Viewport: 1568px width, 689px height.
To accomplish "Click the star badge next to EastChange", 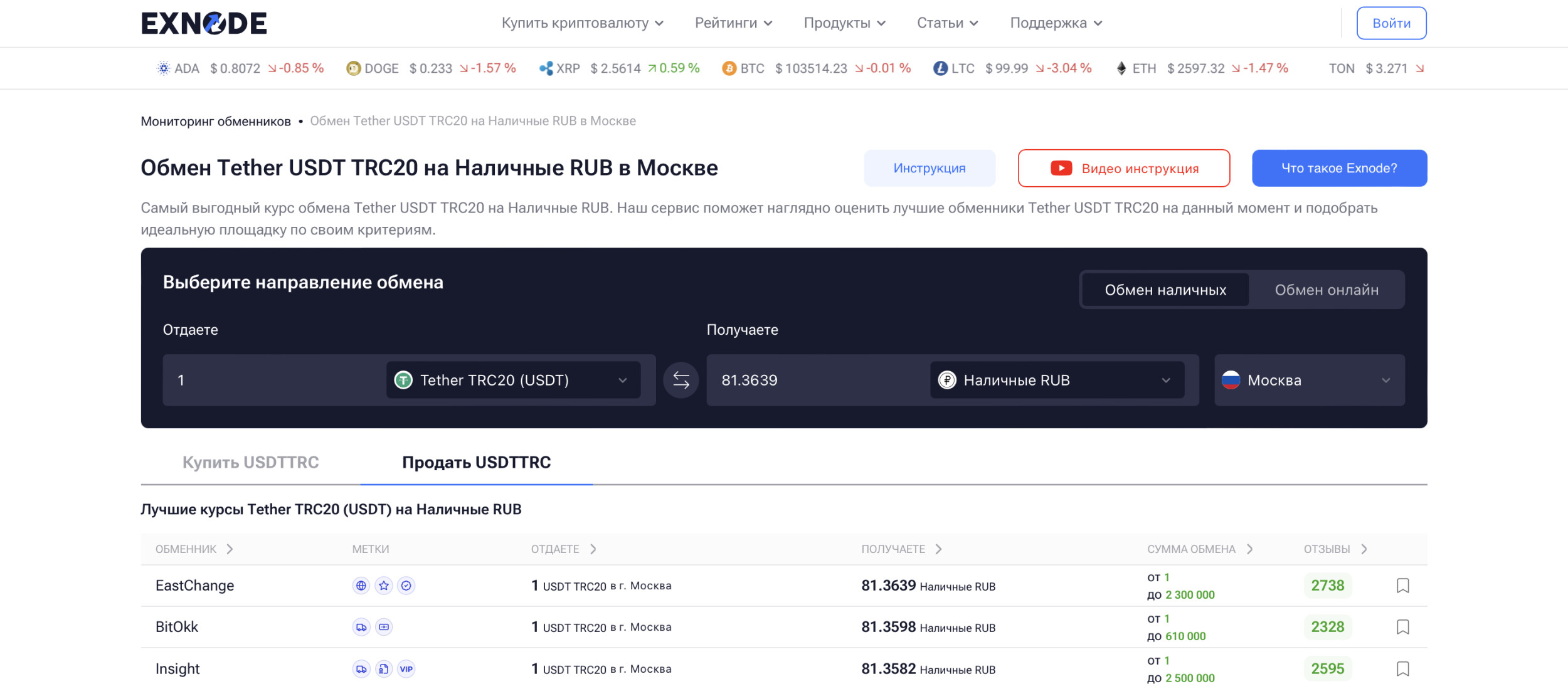I will (384, 586).
